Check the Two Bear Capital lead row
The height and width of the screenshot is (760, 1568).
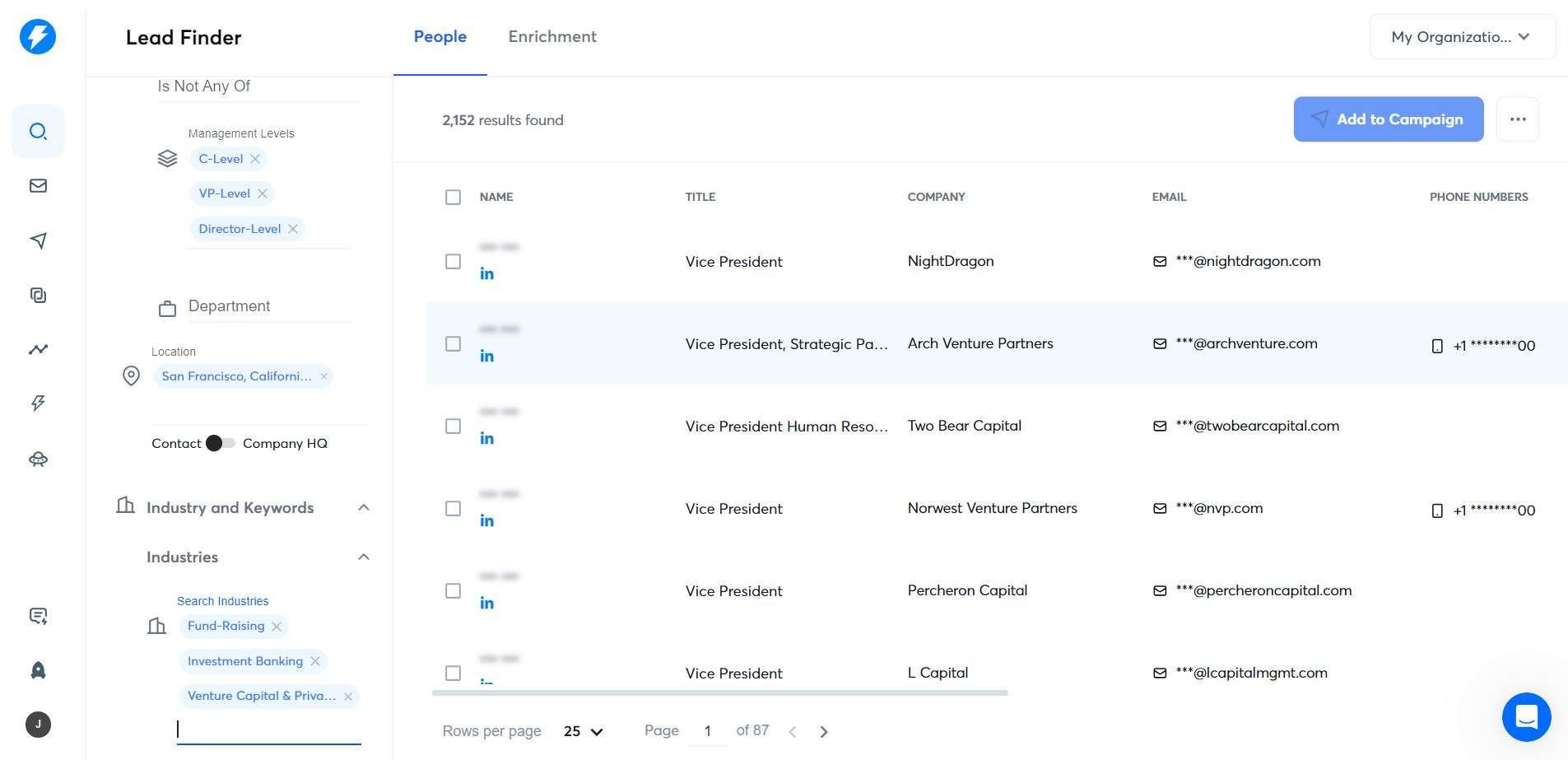[453, 427]
